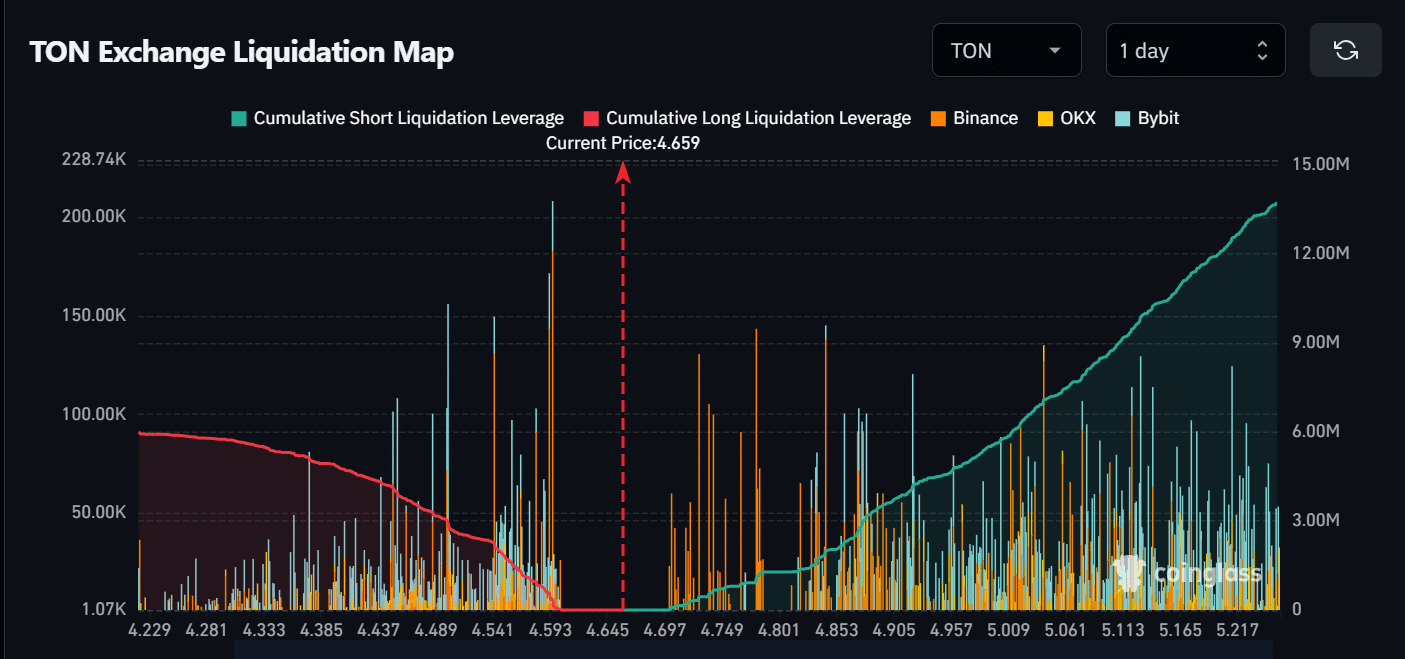Click the 4.645 price axis label
The height and width of the screenshot is (659, 1405).
607,630
